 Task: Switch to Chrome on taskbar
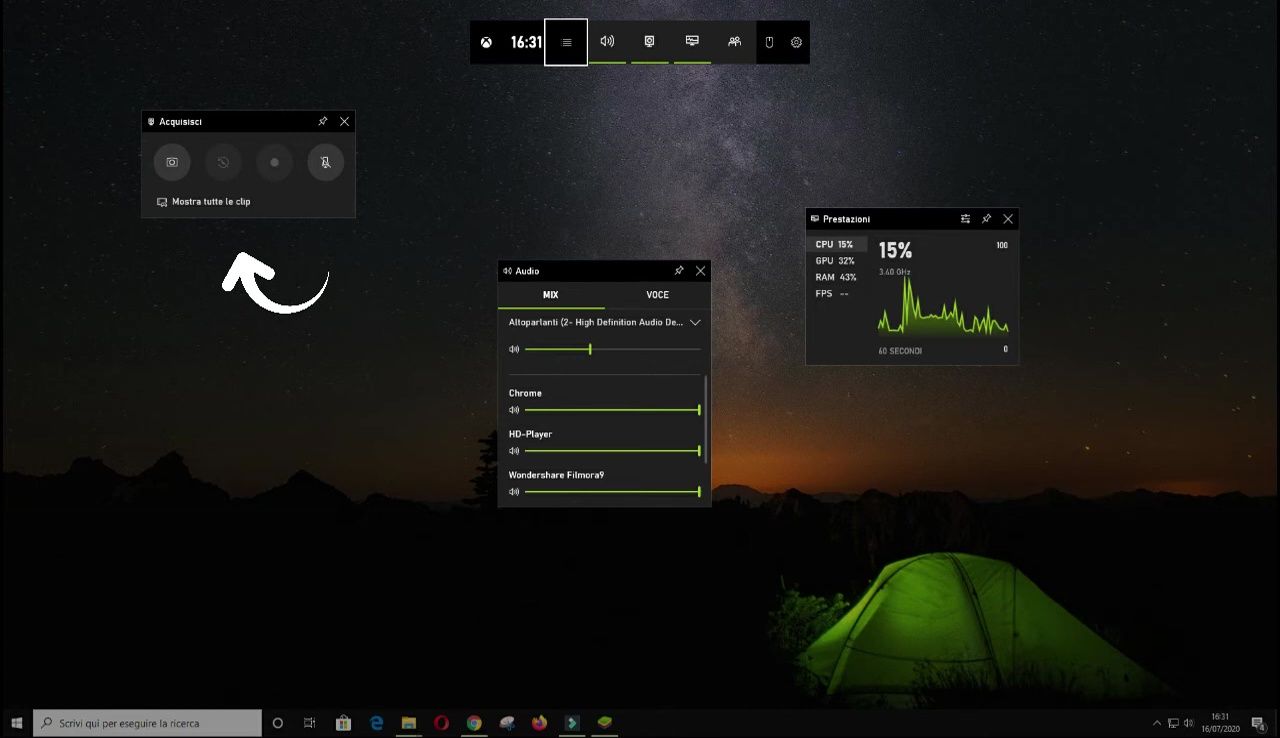pyautogui.click(x=474, y=723)
